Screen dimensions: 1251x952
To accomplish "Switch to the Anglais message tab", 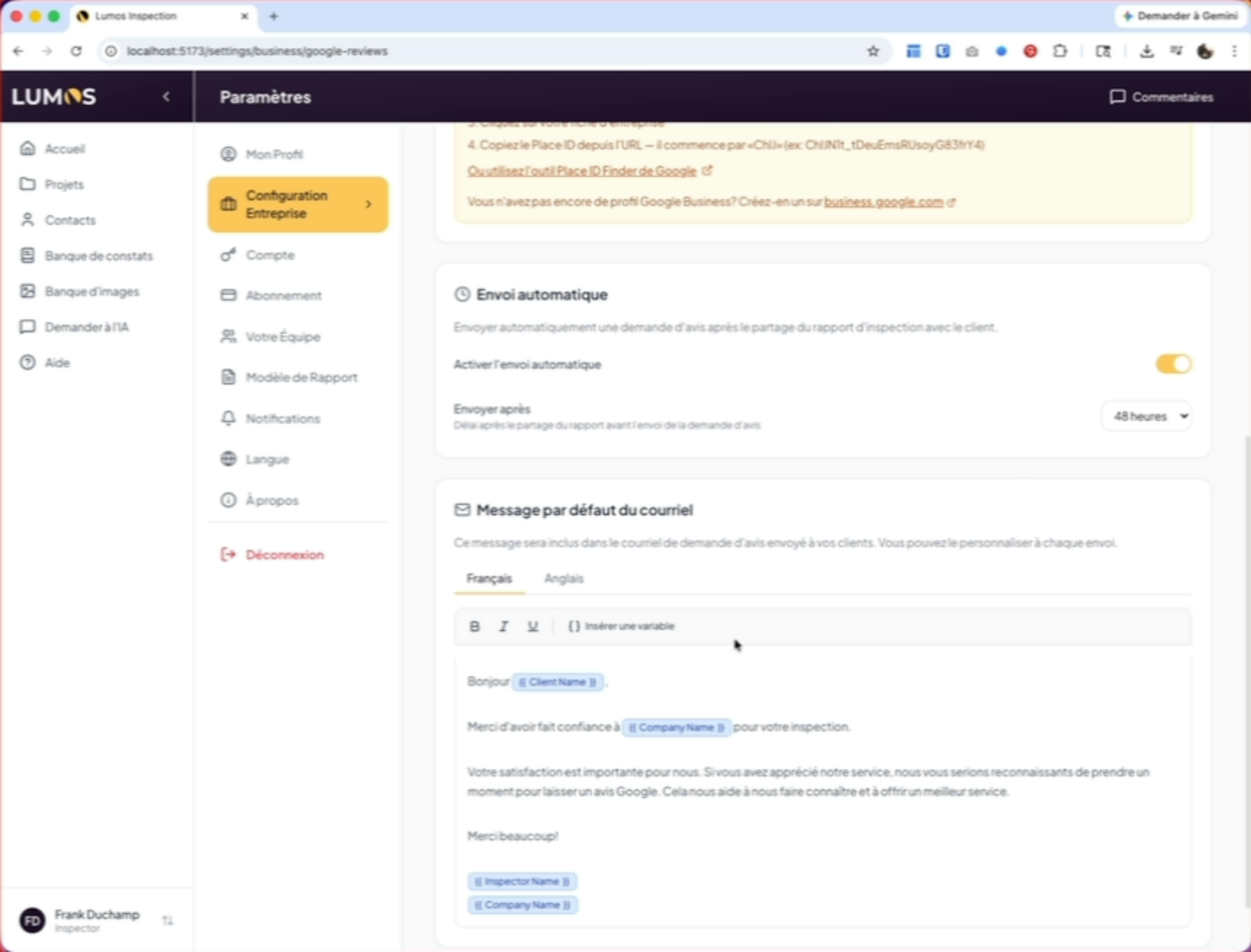I will [x=563, y=578].
